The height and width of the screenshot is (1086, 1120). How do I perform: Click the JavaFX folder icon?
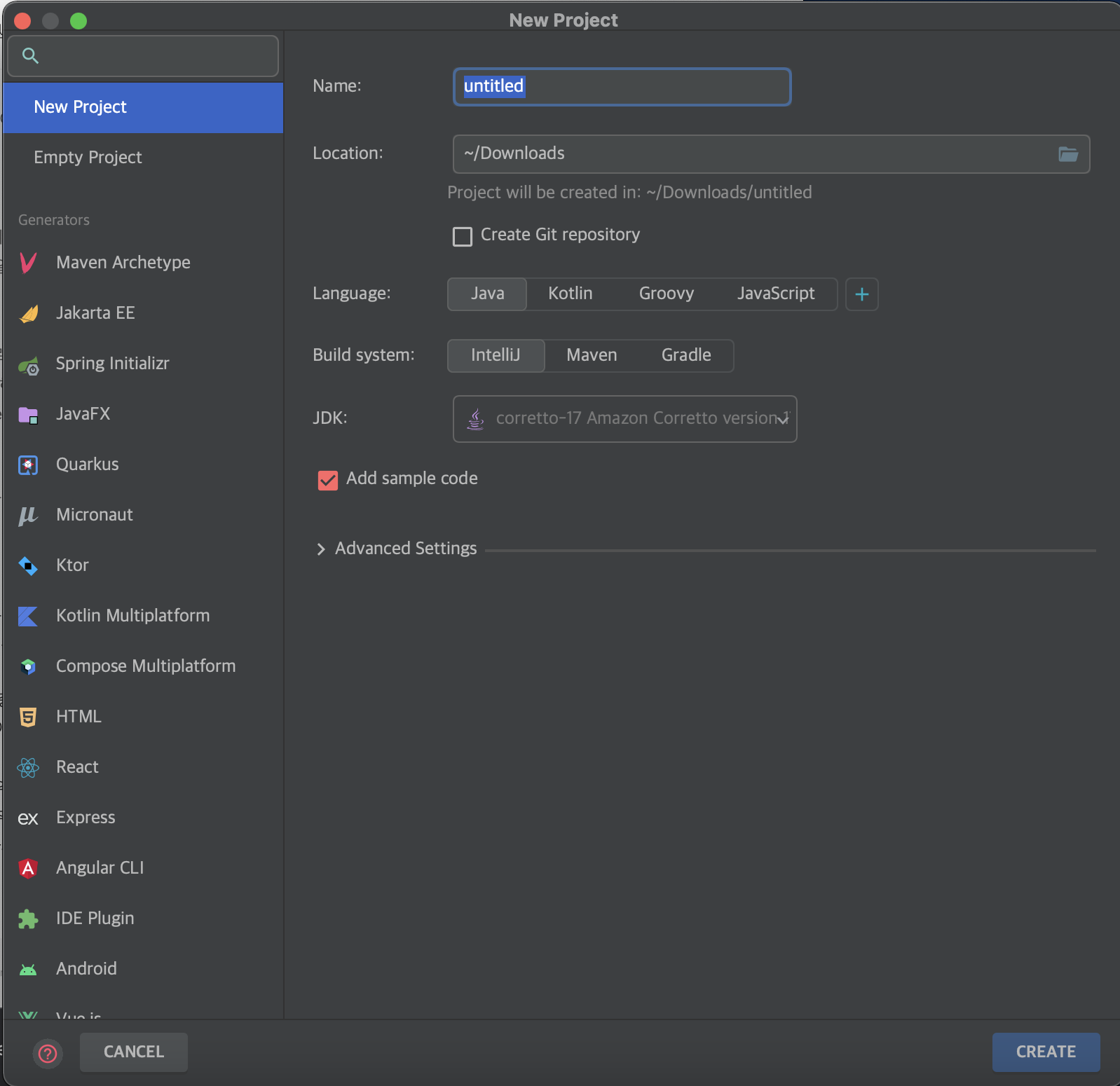pos(28,415)
